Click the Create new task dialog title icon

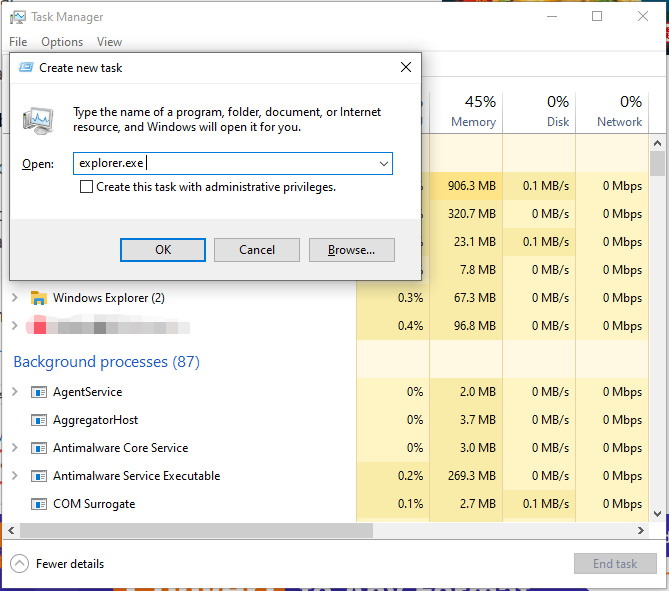tap(26, 67)
